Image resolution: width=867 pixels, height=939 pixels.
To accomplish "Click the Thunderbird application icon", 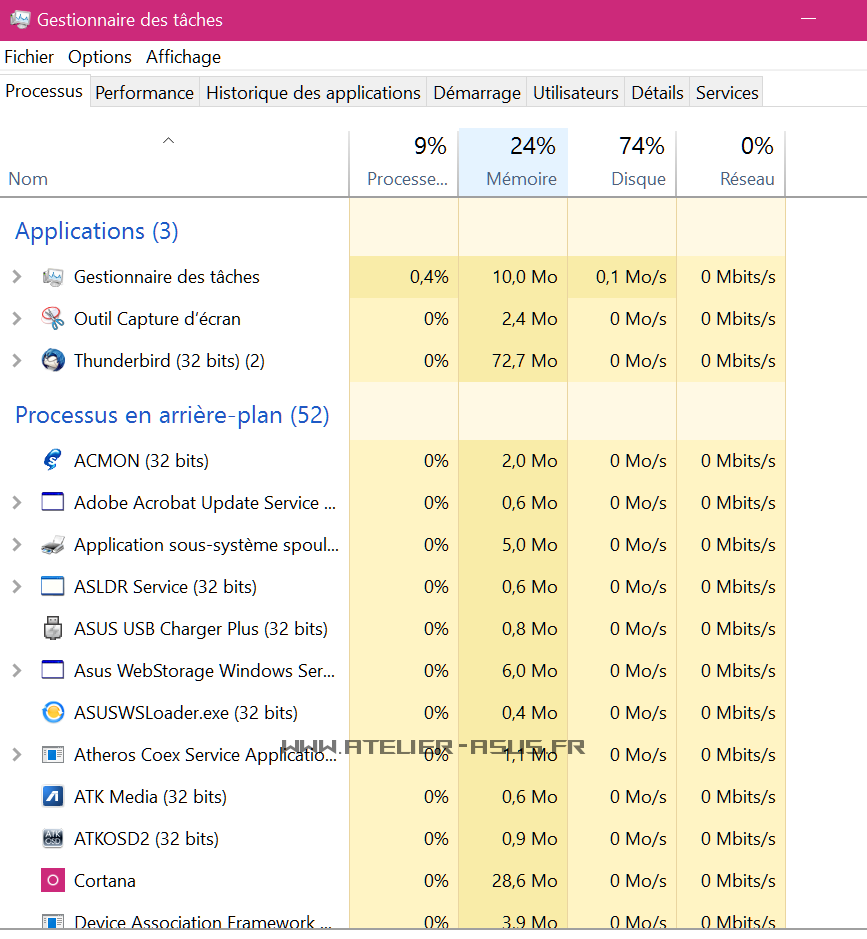I will point(53,361).
